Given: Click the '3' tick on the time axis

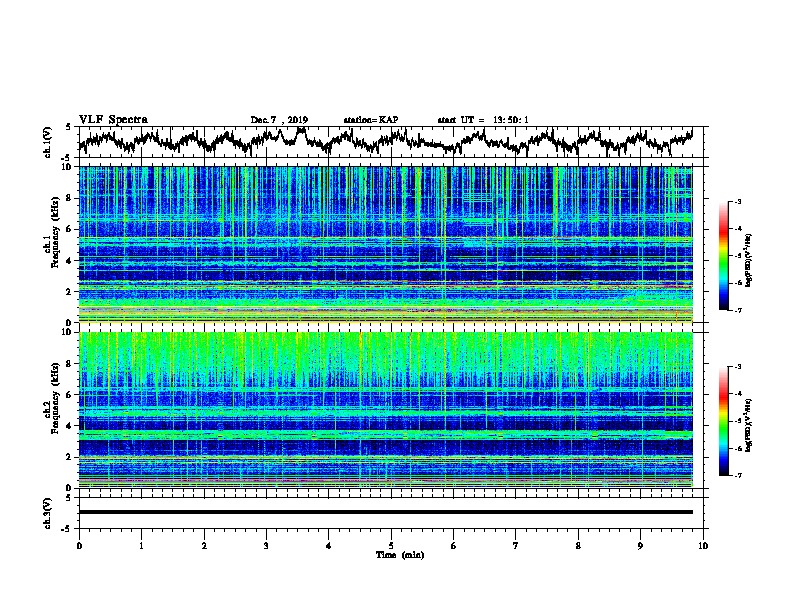Looking at the screenshot, I should 266,546.
